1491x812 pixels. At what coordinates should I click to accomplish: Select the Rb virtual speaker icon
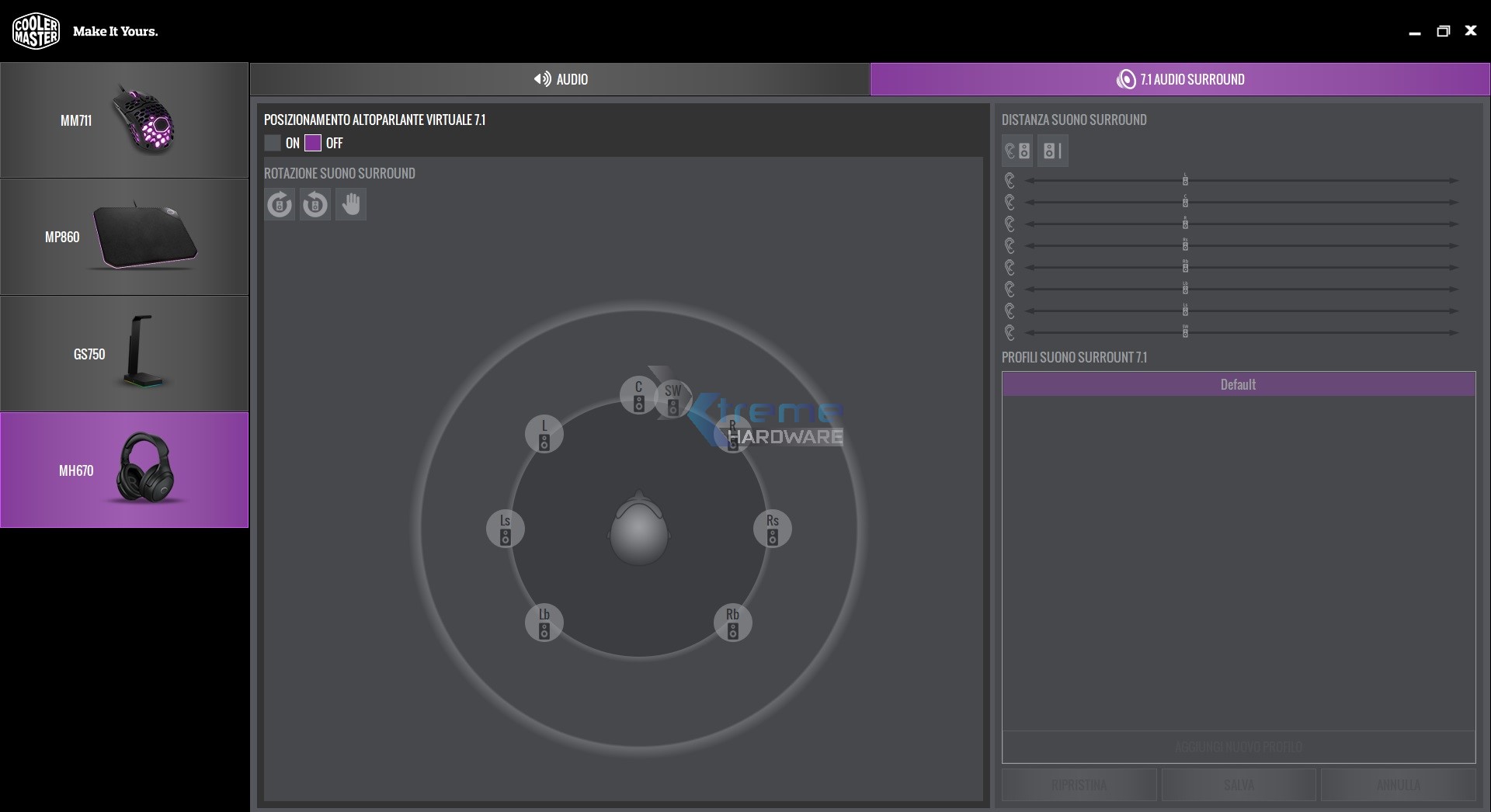[733, 623]
